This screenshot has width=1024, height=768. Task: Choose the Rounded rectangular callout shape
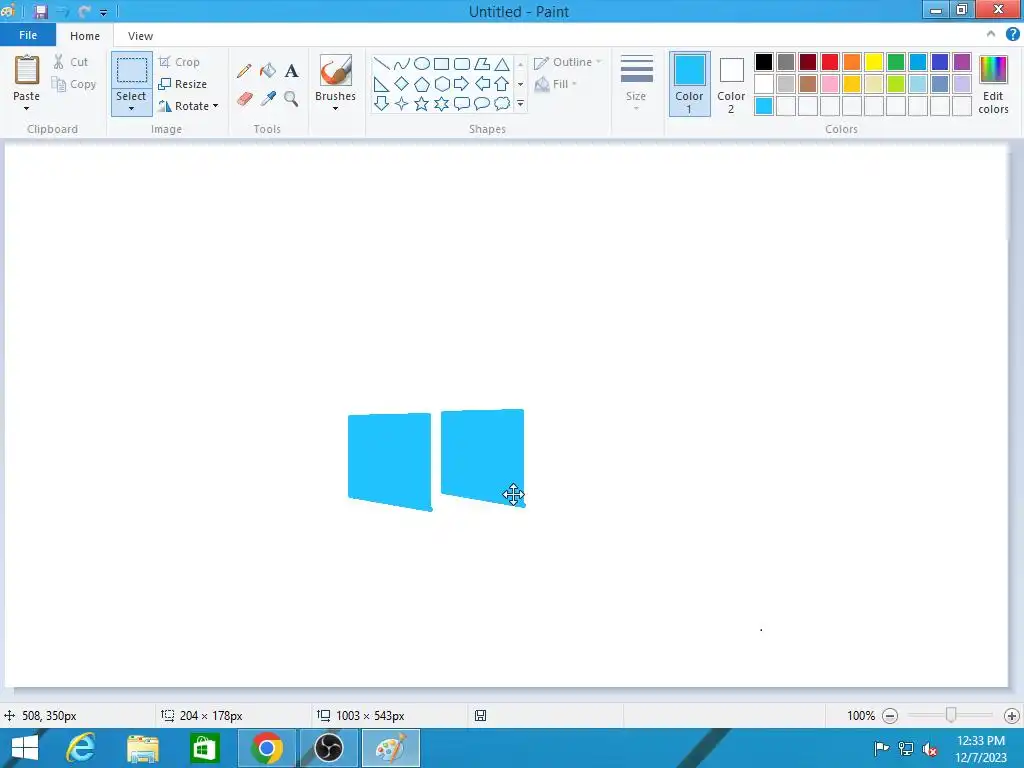[462, 103]
